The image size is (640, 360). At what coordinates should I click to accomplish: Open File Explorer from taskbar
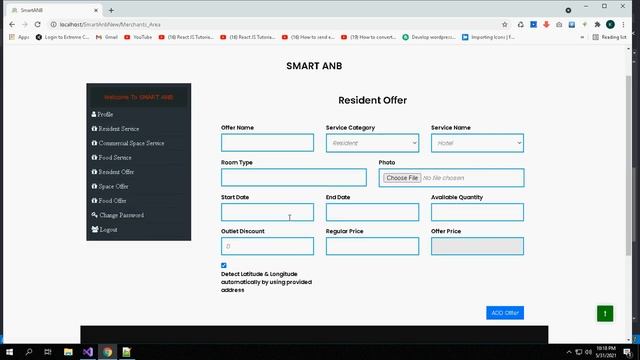(x=68, y=352)
